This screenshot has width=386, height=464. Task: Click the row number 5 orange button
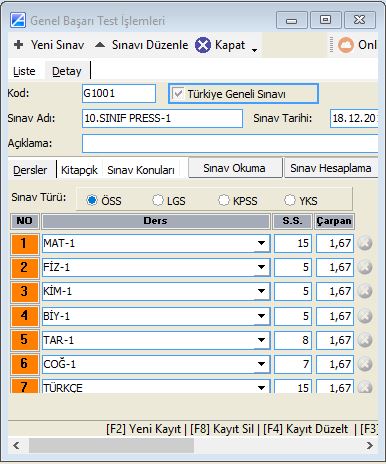pyautogui.click(x=24, y=339)
